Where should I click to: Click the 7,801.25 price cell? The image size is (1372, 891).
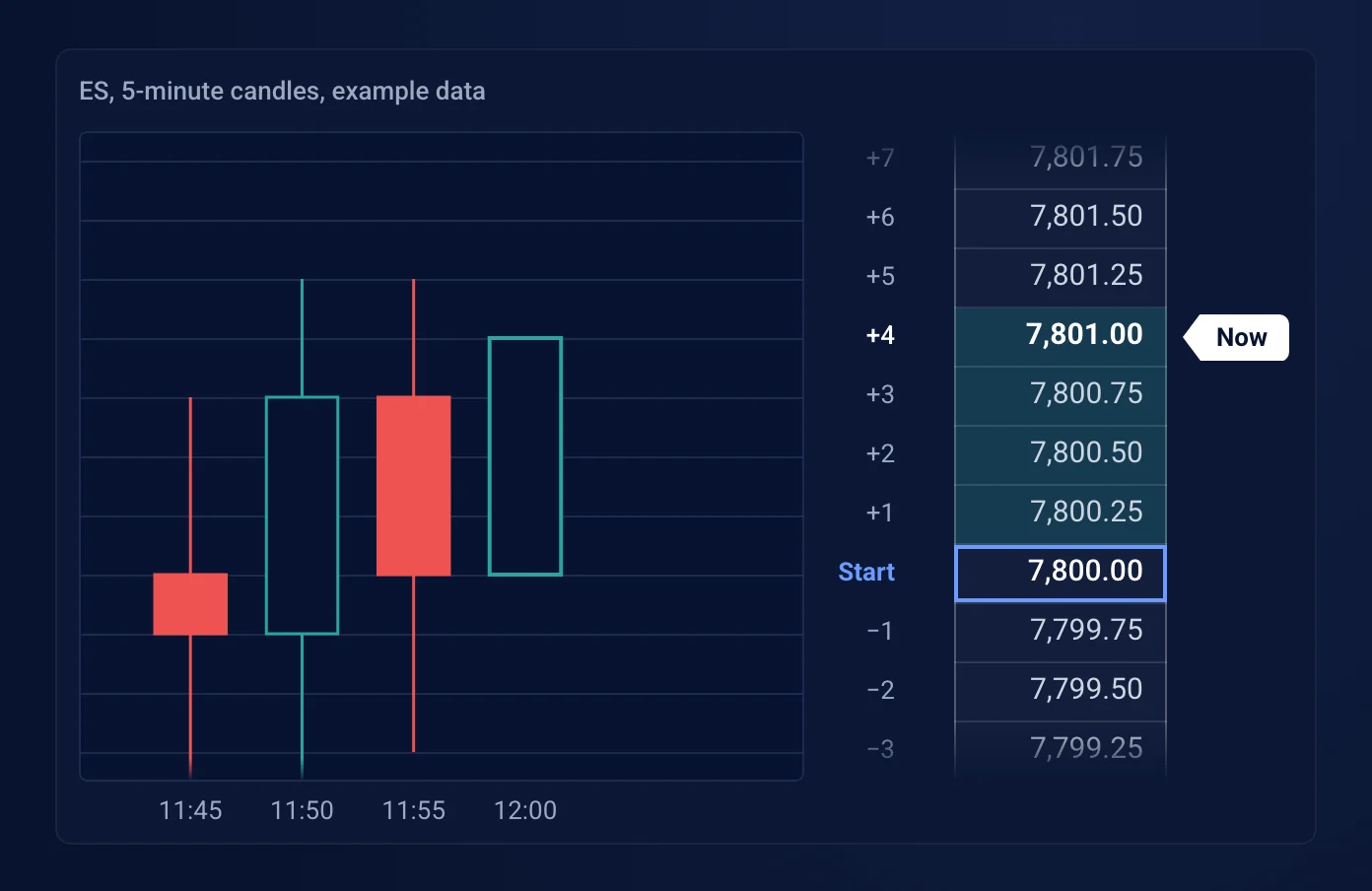1061,277
